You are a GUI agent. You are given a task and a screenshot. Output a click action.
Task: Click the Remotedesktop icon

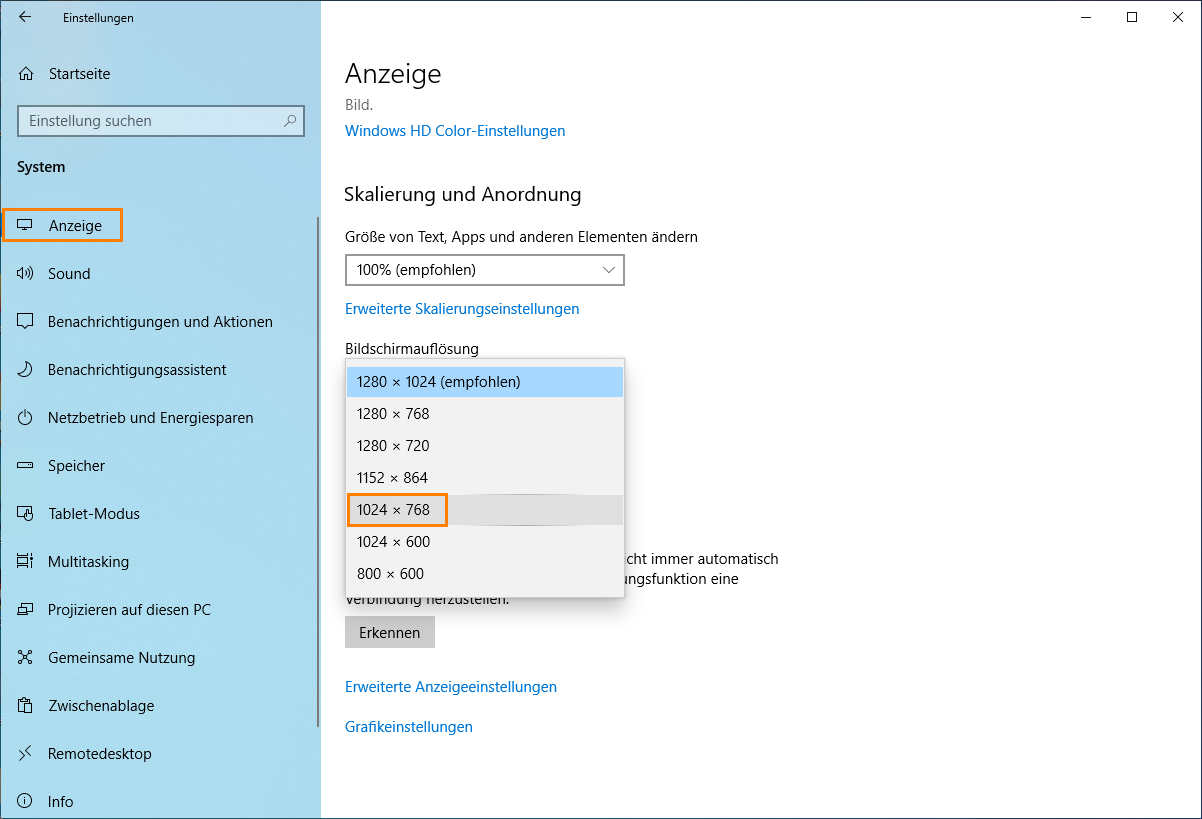tap(26, 754)
